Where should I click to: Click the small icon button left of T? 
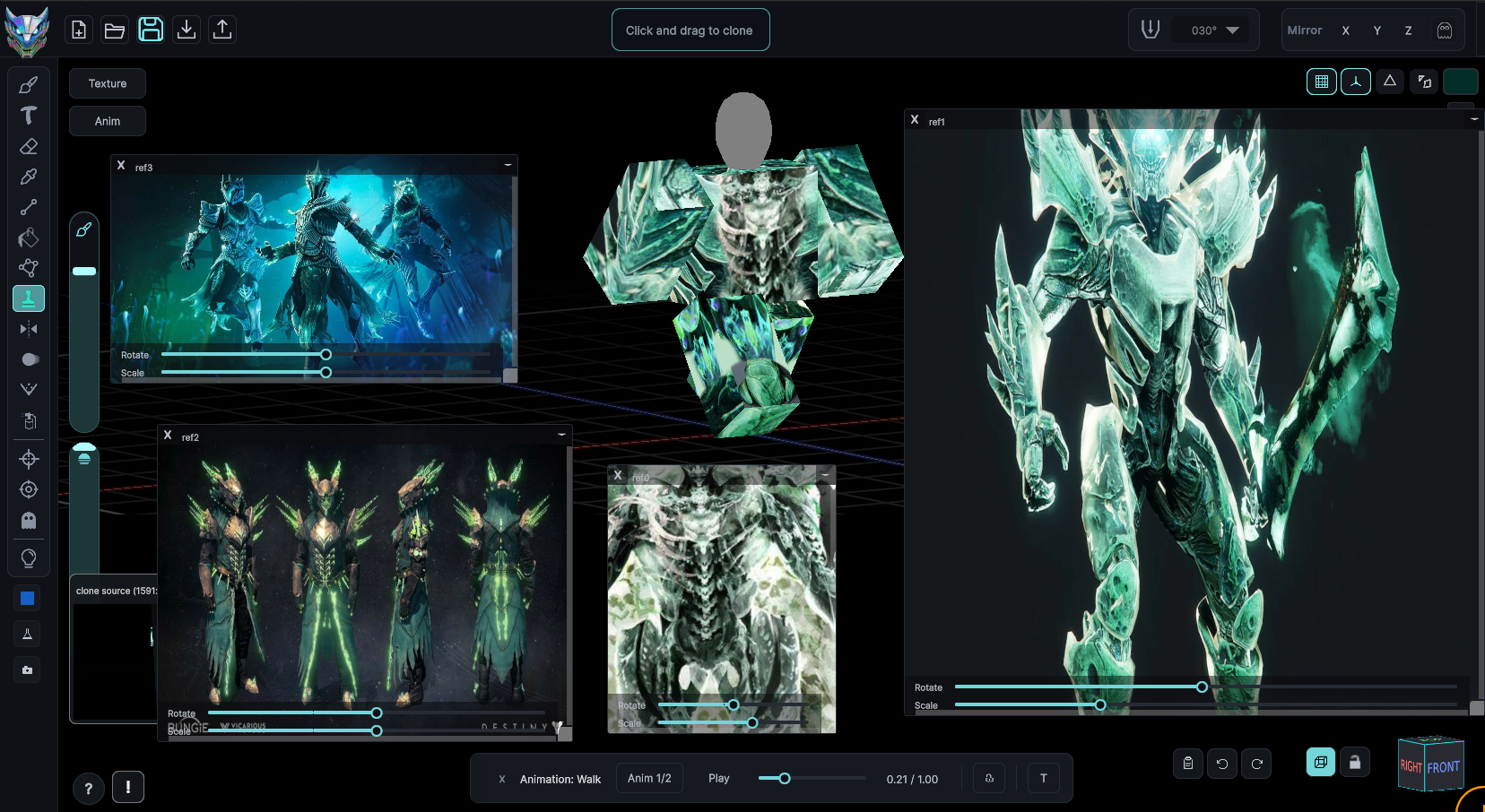989,778
